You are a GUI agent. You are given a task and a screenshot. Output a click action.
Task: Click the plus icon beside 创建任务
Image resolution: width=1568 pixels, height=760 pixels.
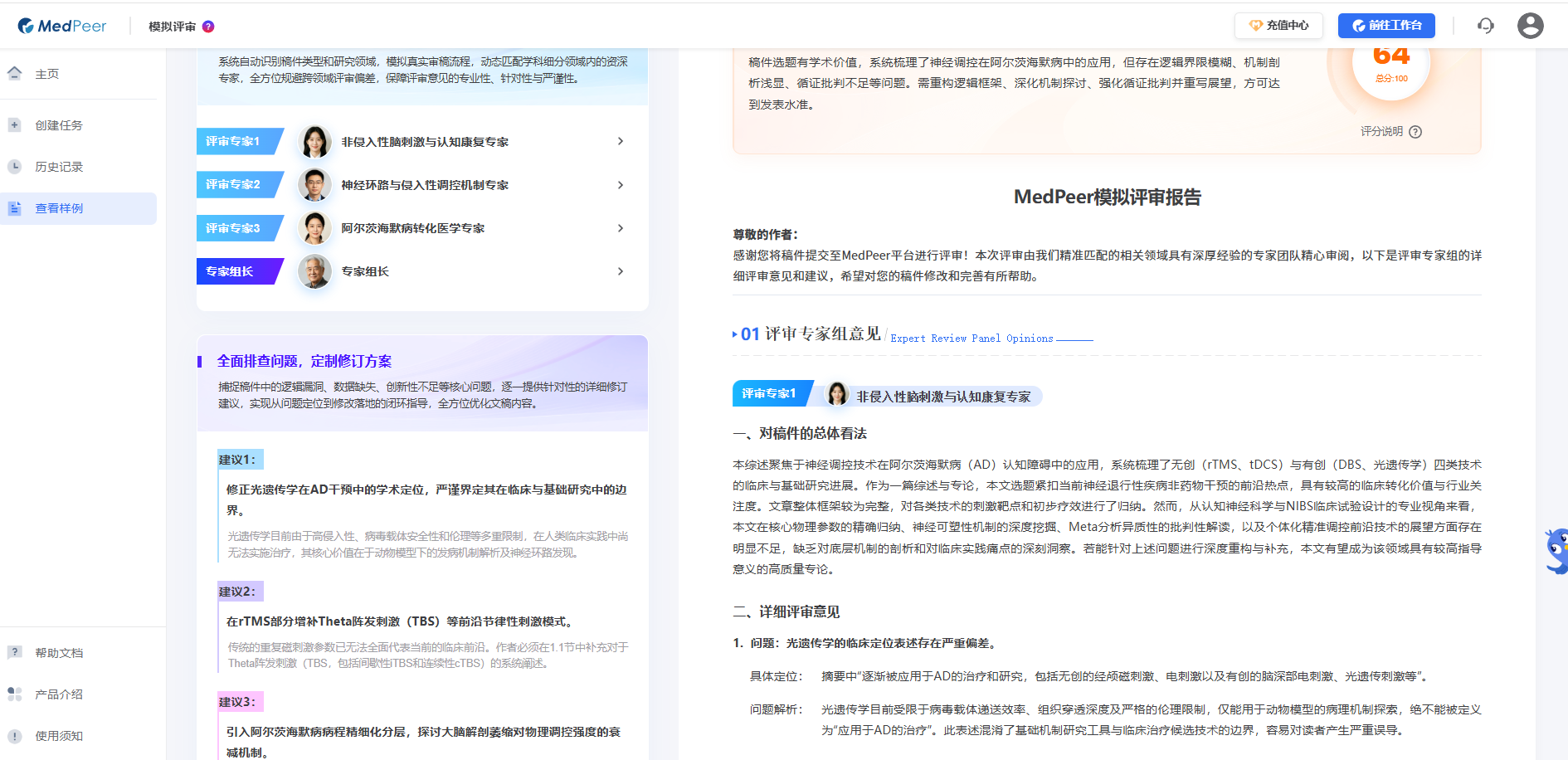click(x=14, y=124)
